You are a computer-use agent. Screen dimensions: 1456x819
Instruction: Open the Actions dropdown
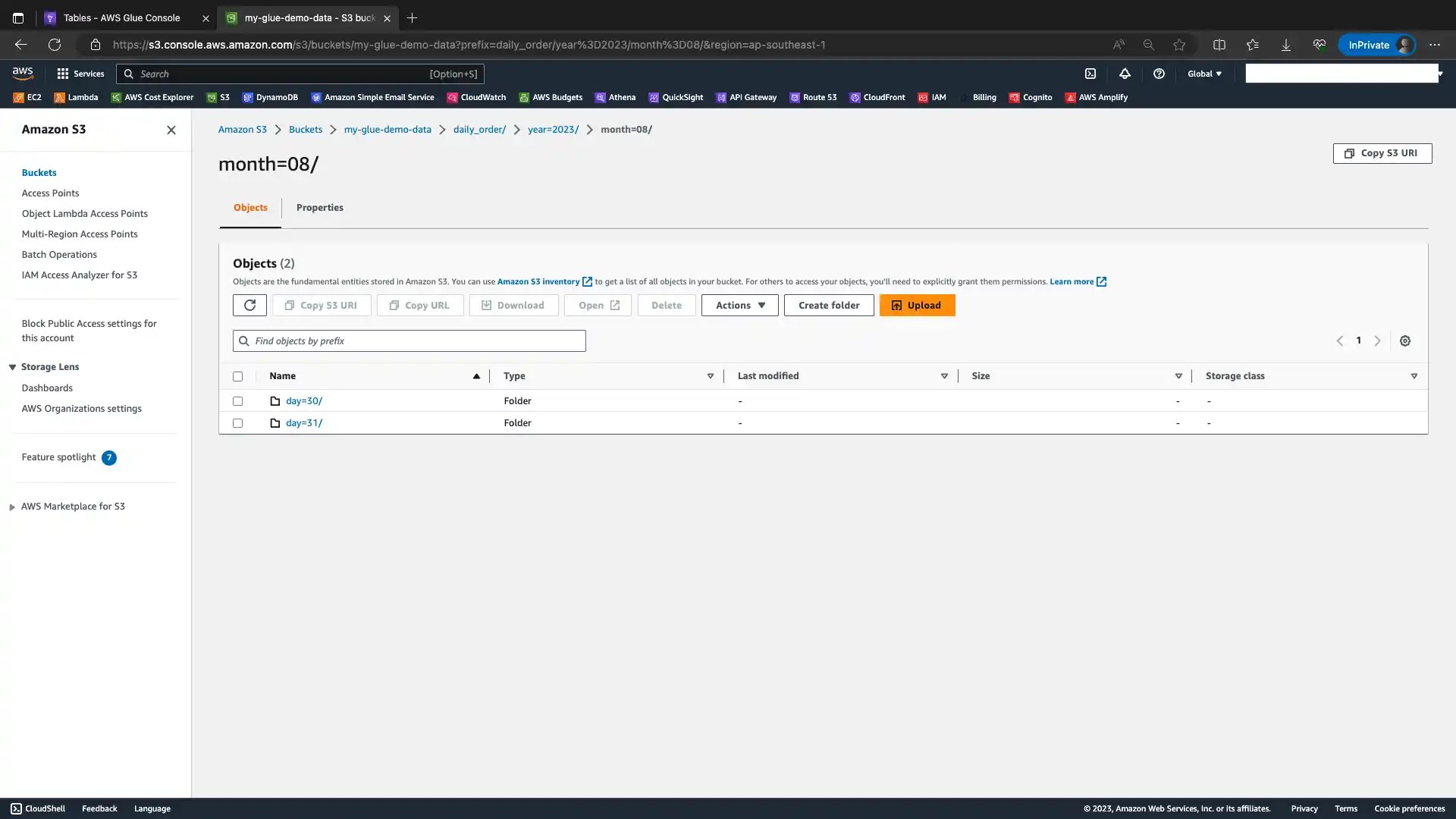739,305
